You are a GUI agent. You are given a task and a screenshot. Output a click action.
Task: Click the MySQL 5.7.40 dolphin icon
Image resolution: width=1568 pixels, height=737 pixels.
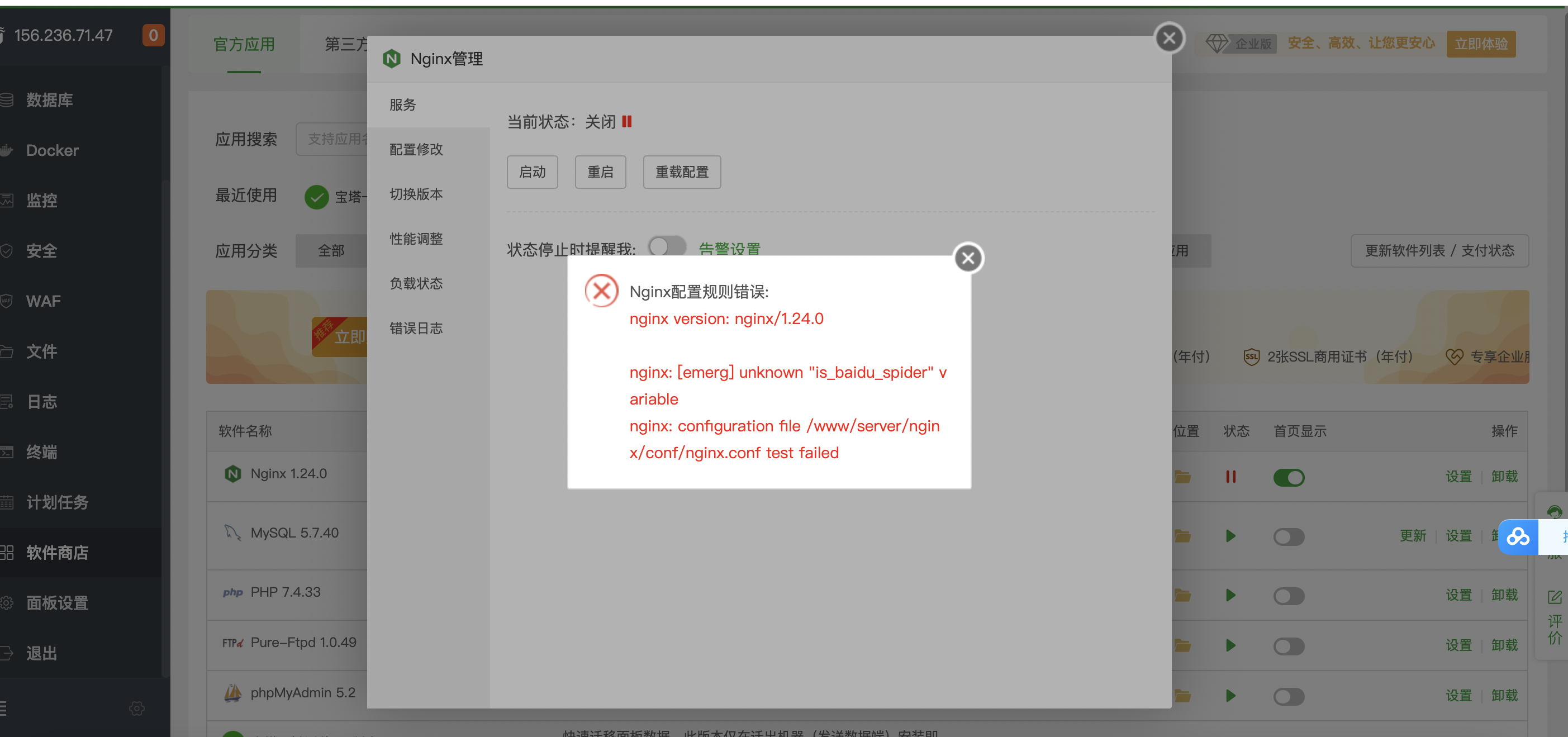(232, 532)
